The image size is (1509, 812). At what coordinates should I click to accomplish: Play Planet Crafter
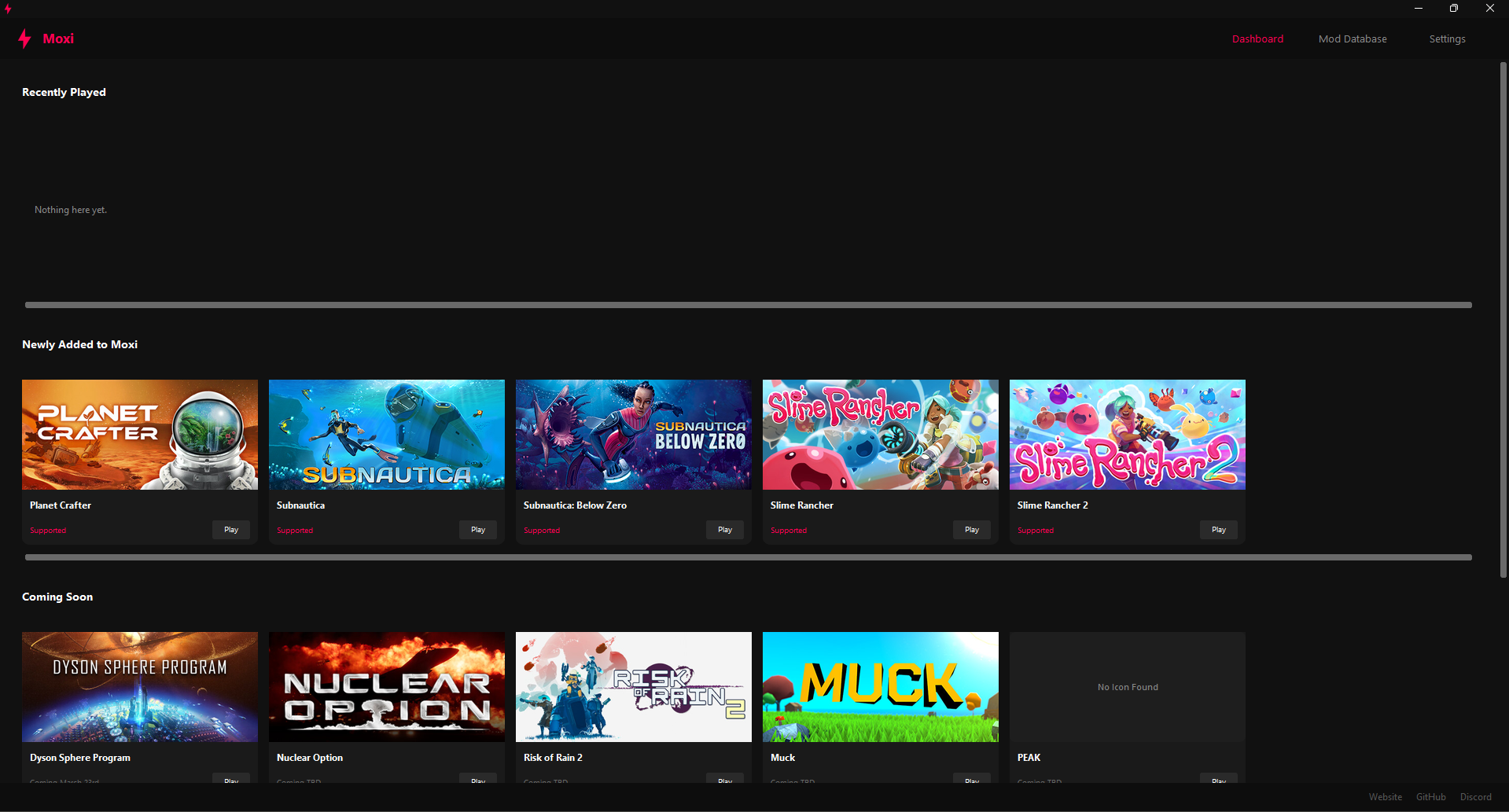(x=231, y=530)
